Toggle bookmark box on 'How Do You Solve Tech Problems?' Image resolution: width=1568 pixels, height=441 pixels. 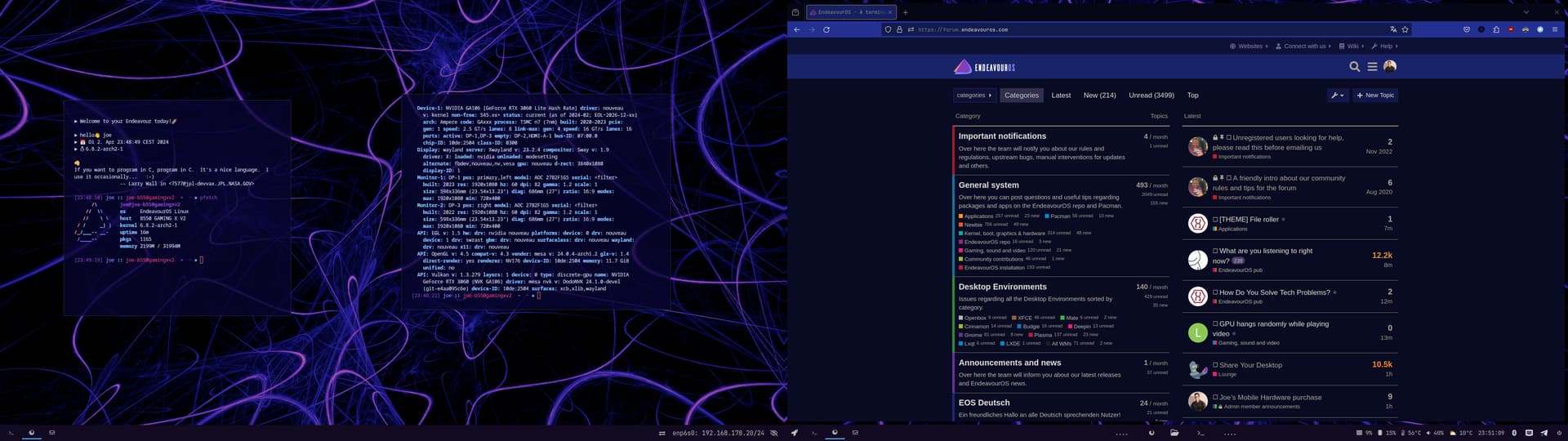point(1216,292)
